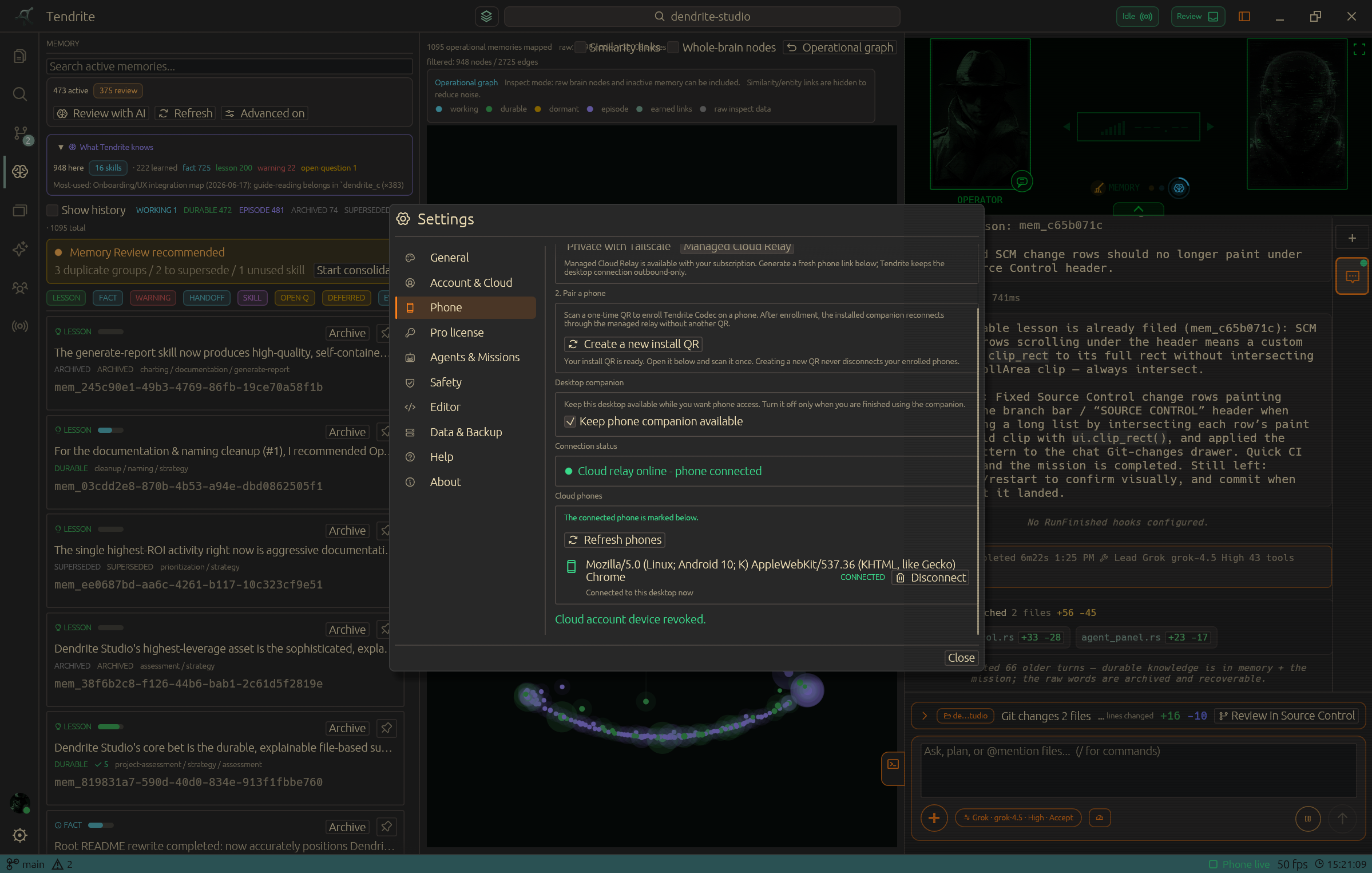This screenshot has width=1372, height=873.
Task: Collapse the What Tendrite knows section
Action: 61,147
